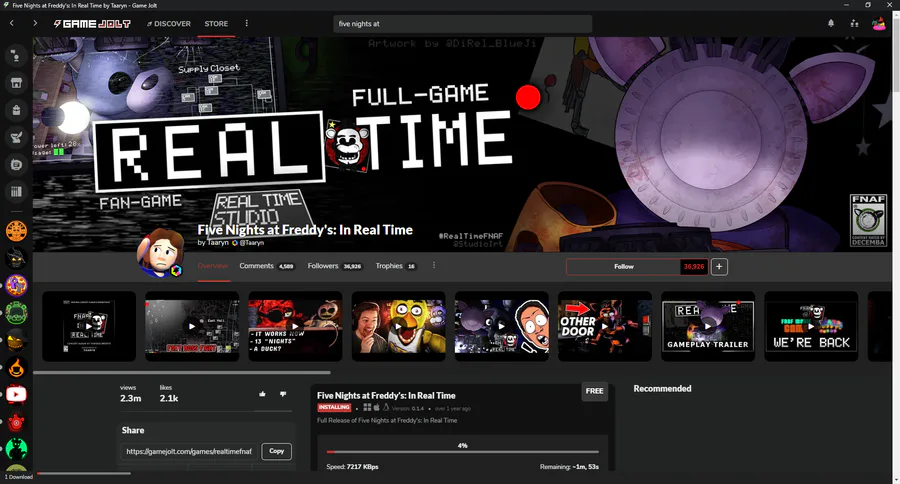Open the backpack icon in the sidebar
The width and height of the screenshot is (900, 484).
pyautogui.click(x=16, y=110)
